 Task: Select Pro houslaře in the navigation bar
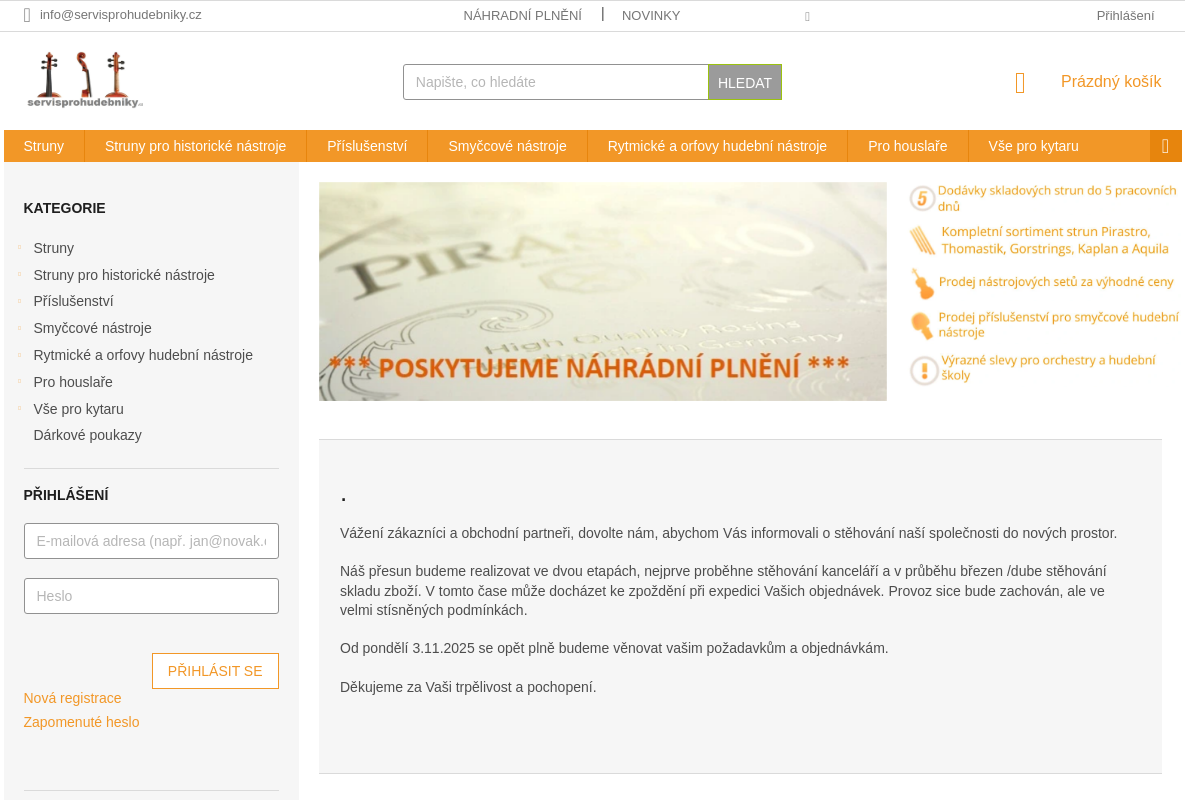click(x=907, y=146)
